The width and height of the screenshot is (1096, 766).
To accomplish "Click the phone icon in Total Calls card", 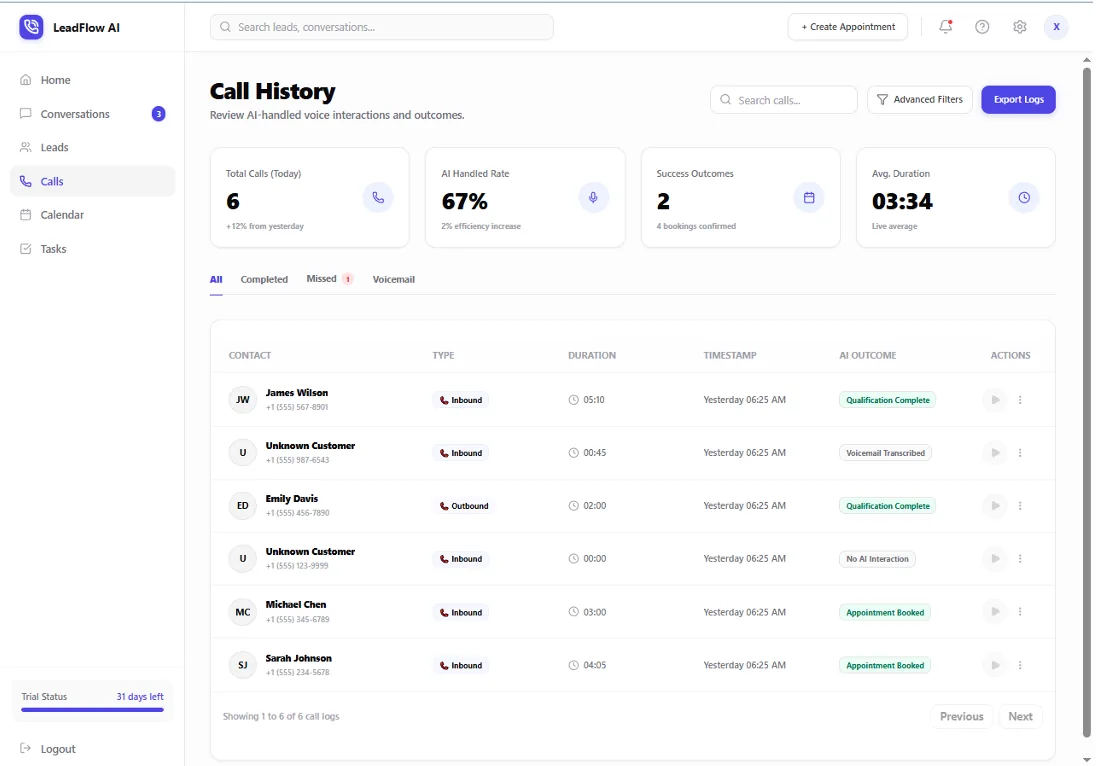I will (378, 198).
